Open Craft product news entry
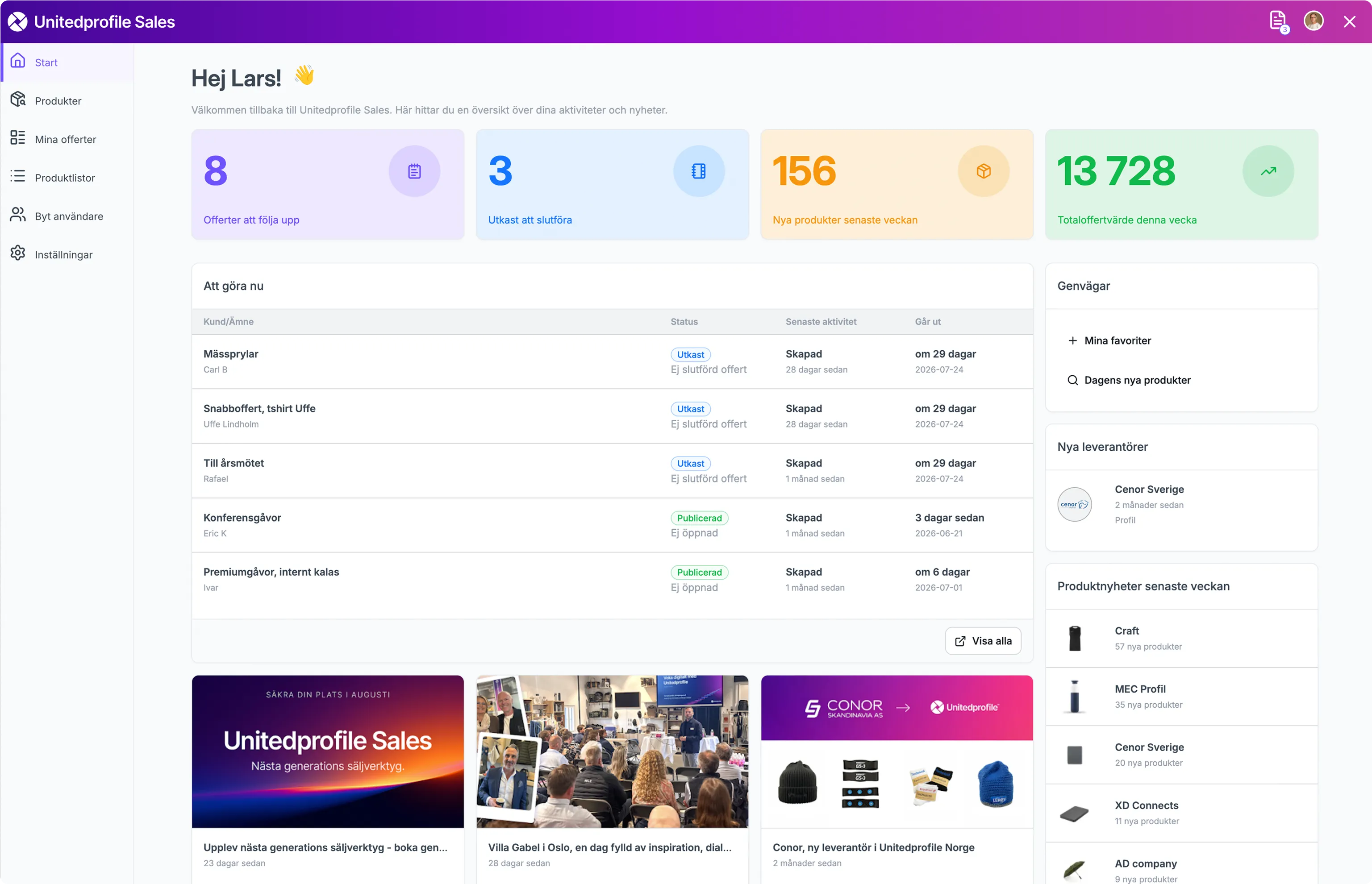 [1181, 638]
